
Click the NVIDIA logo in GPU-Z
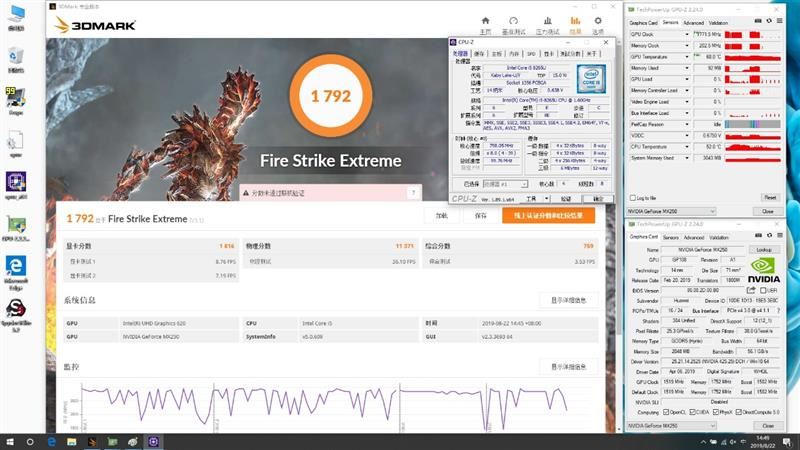(x=764, y=270)
